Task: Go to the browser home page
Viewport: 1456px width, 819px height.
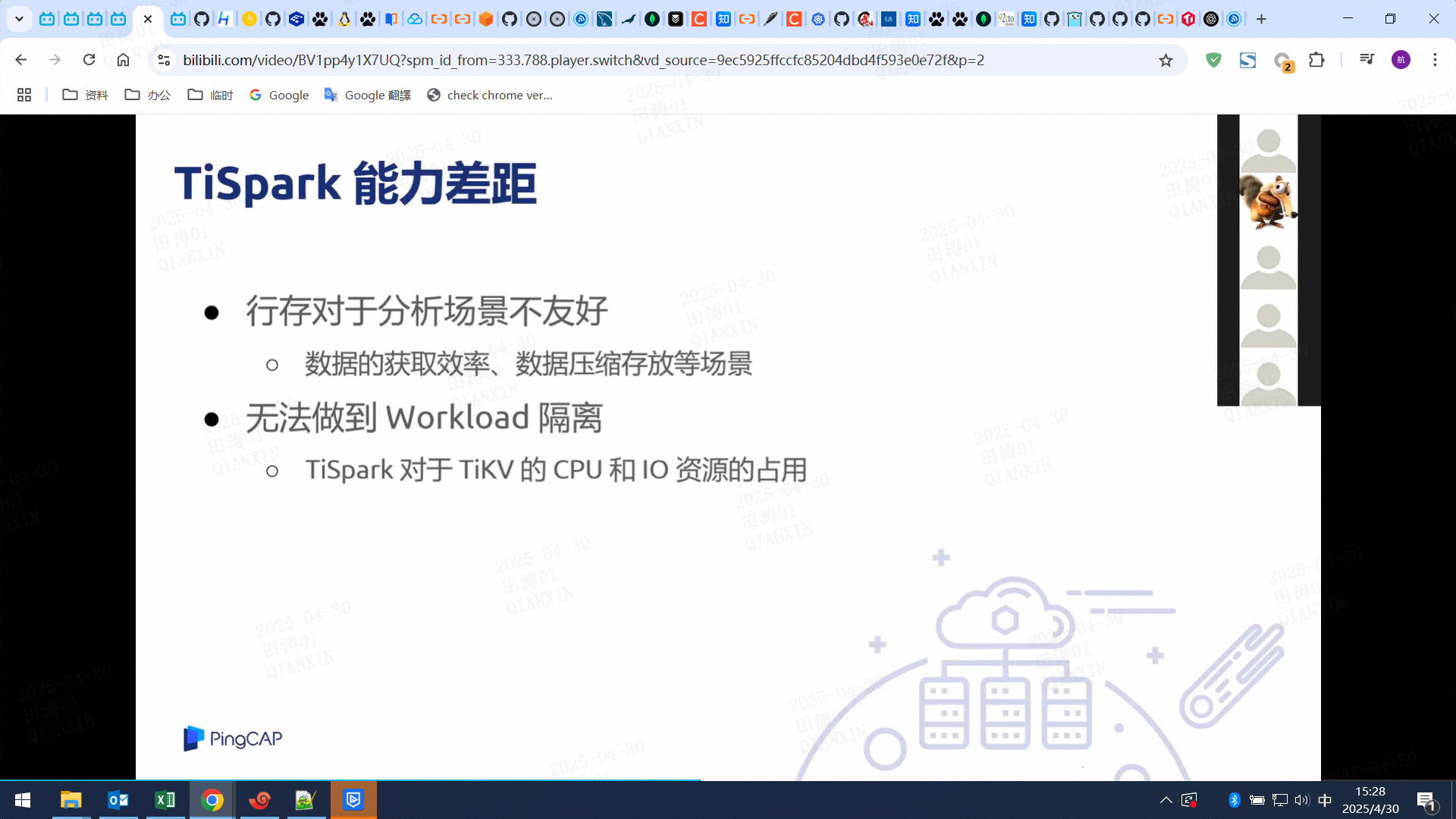Action: point(123,60)
